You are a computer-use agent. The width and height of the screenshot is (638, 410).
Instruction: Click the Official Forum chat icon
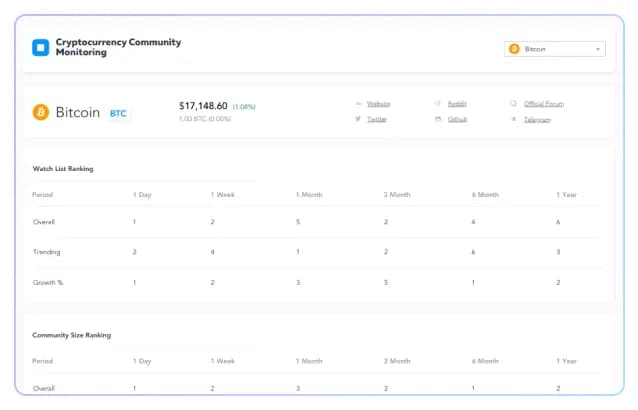pyautogui.click(x=513, y=104)
